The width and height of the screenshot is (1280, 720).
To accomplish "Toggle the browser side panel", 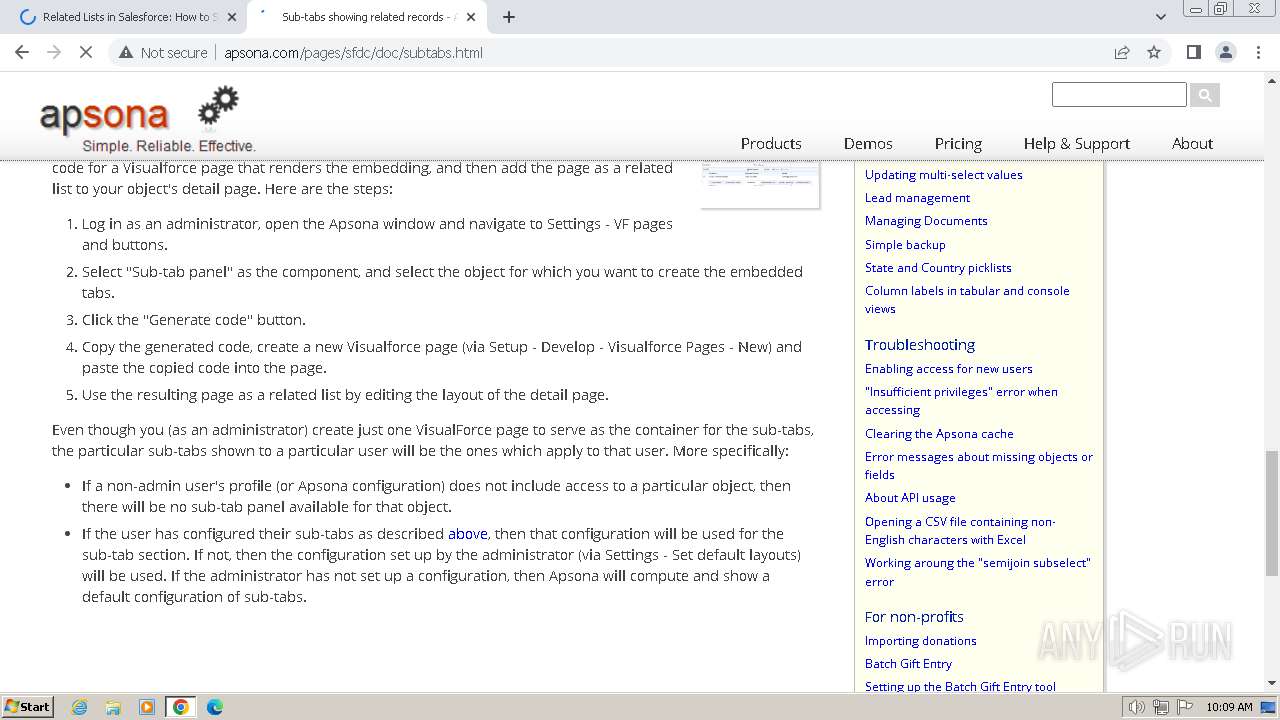I will (1193, 52).
